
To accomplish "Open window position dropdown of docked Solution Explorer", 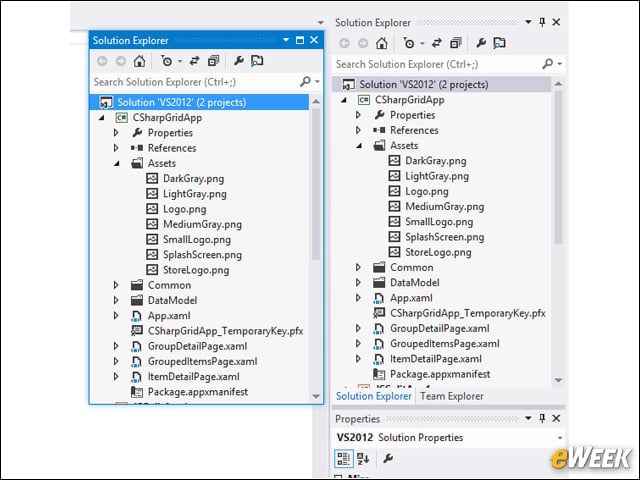I will (528, 22).
